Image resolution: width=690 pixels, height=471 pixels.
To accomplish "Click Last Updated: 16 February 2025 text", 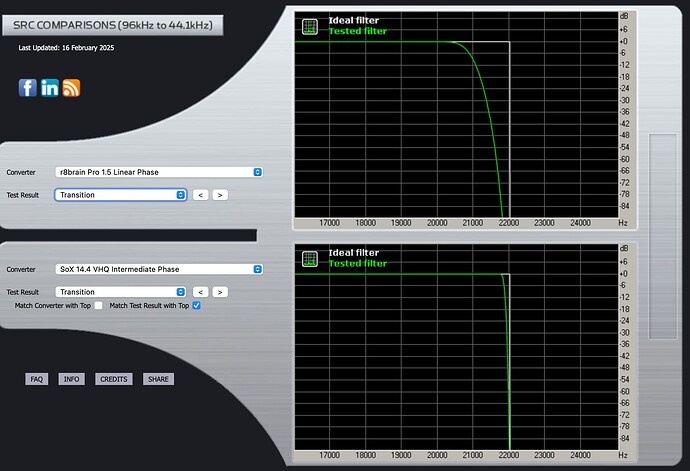I will (66, 48).
